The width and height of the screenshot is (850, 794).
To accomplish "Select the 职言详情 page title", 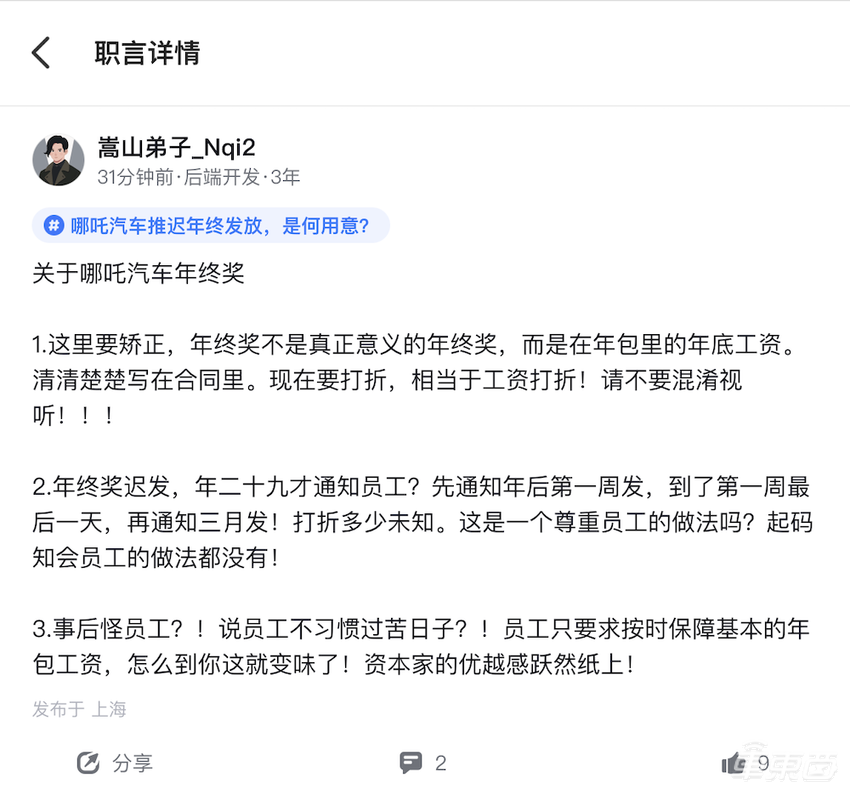I will point(145,52).
